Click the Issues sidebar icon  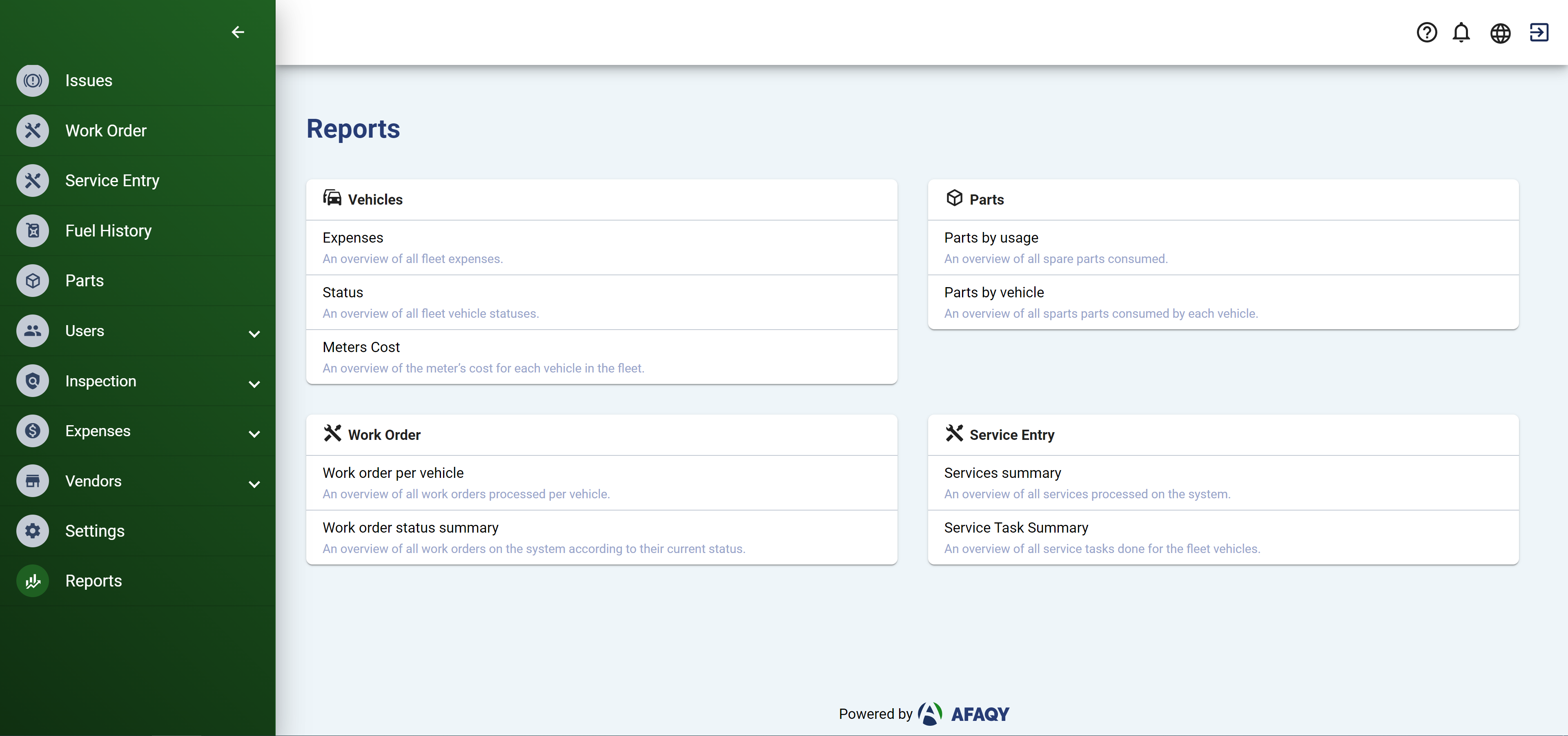point(33,80)
